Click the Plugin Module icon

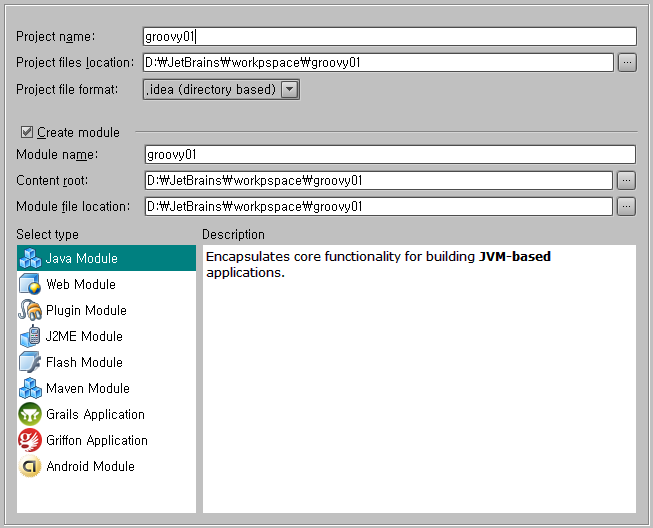pos(30,310)
